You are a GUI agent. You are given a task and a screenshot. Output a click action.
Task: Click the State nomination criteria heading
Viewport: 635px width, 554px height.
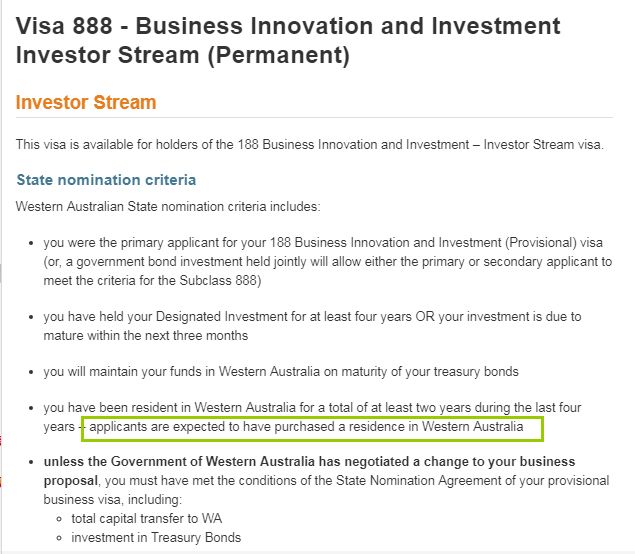106,180
